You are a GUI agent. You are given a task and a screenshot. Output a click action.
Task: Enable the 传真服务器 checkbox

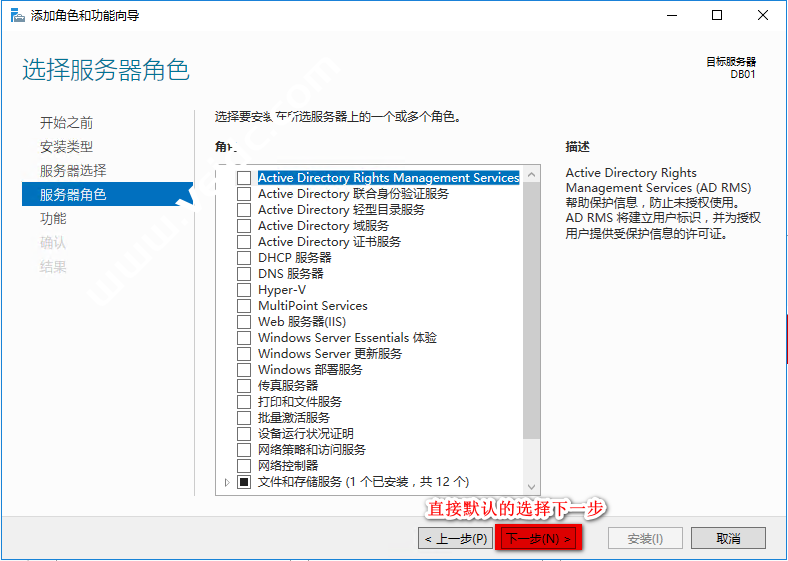(244, 386)
